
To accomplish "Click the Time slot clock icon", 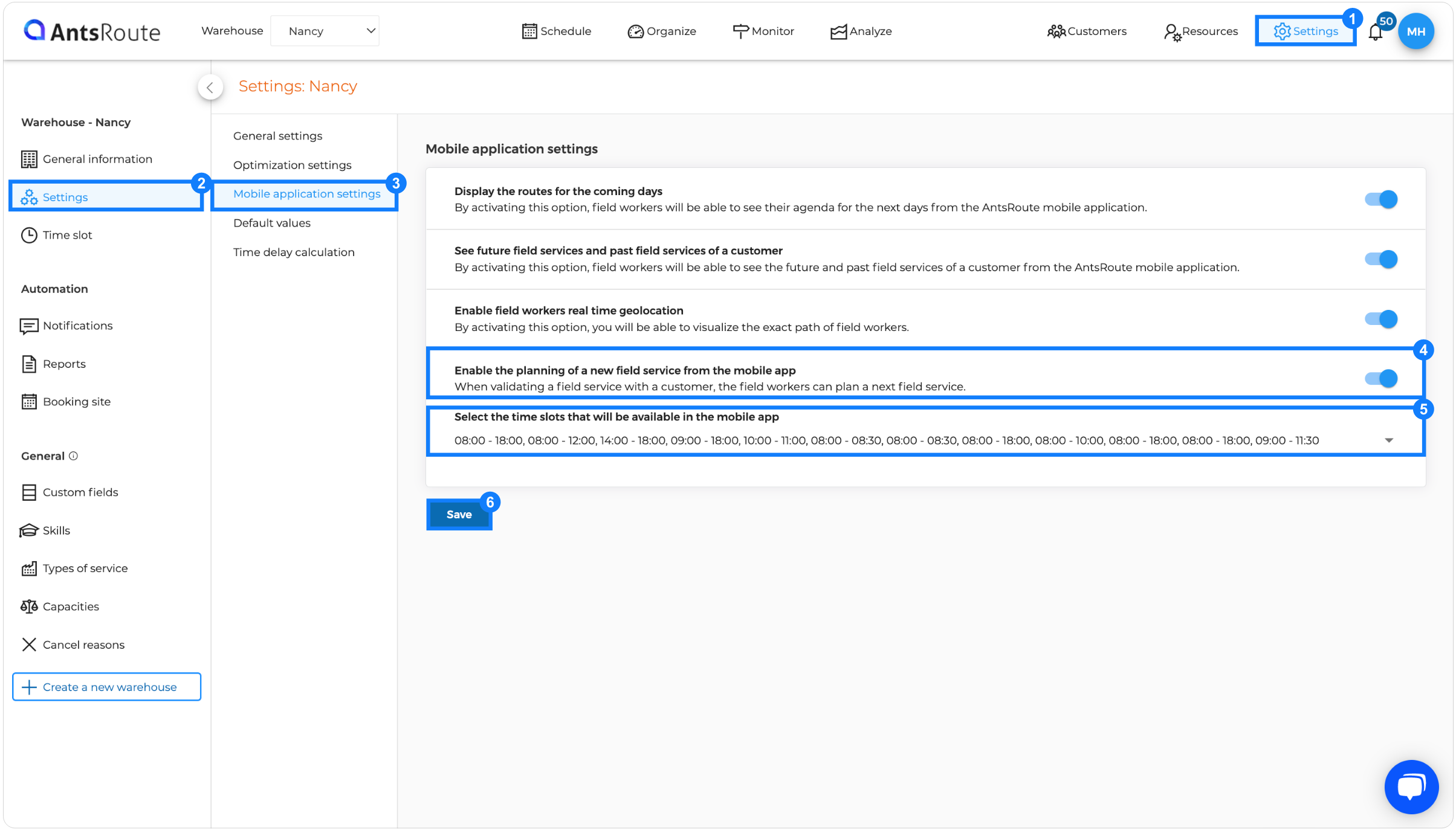I will [29, 235].
